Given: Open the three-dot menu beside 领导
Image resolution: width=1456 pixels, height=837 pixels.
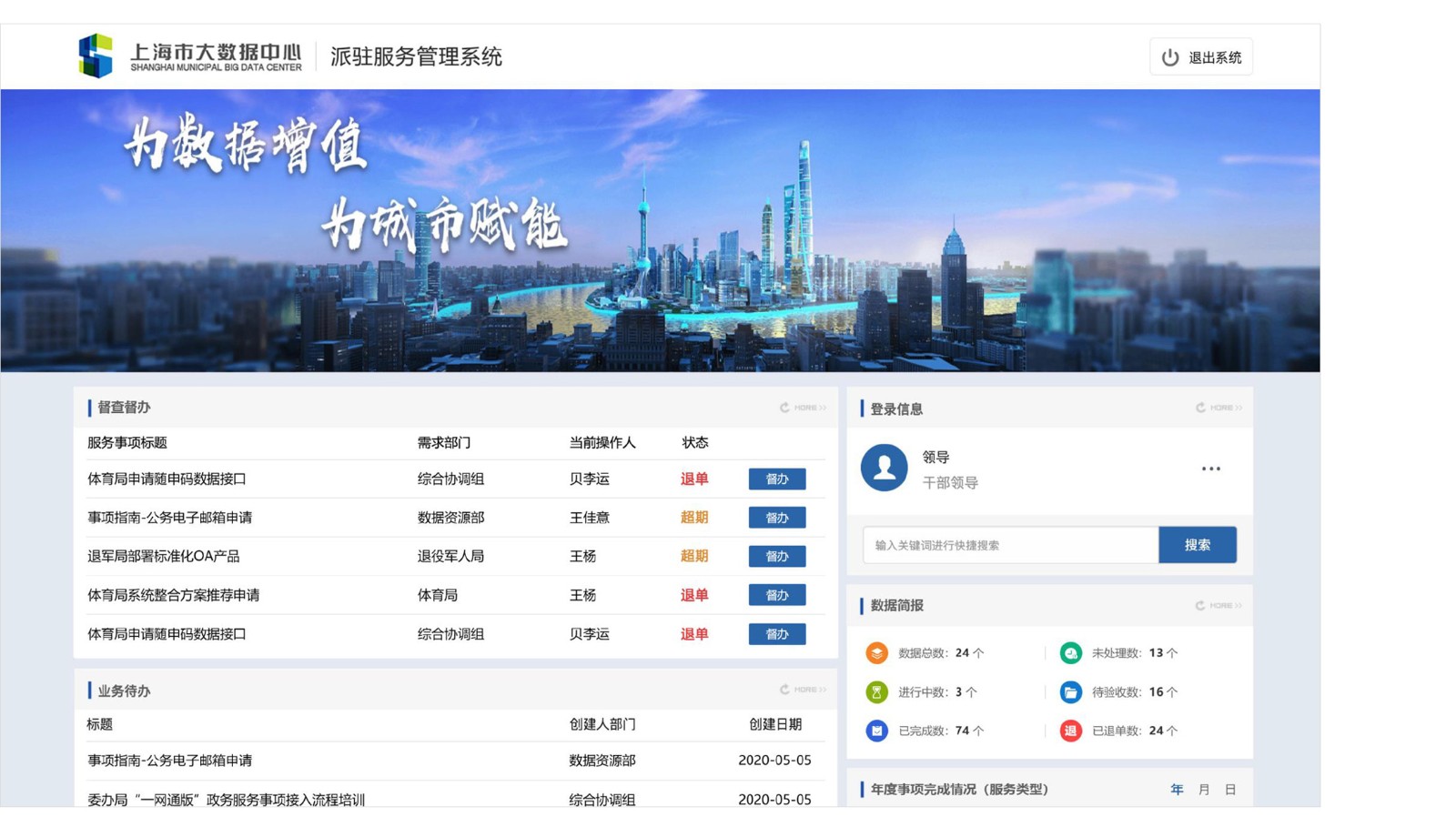Looking at the screenshot, I should click(1210, 469).
